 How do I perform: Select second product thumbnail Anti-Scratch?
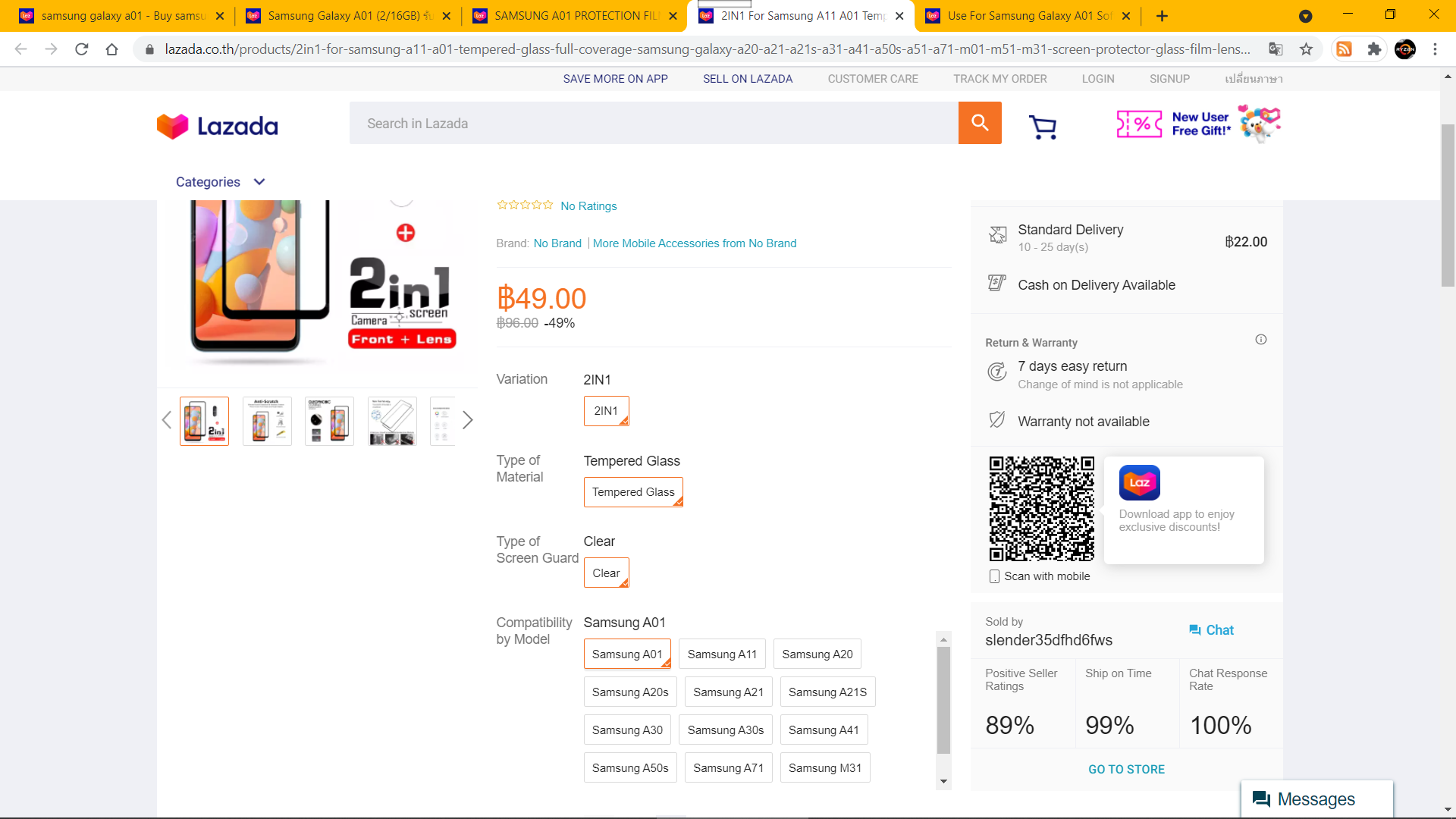(x=267, y=421)
